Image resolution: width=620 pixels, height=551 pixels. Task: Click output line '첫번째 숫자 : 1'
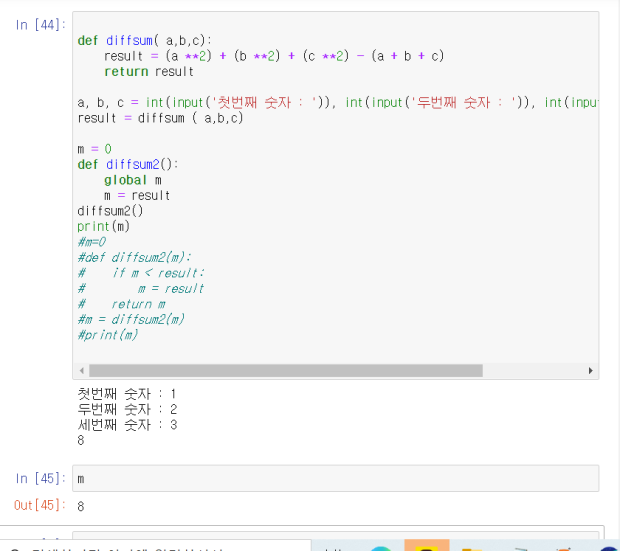[x=127, y=394]
